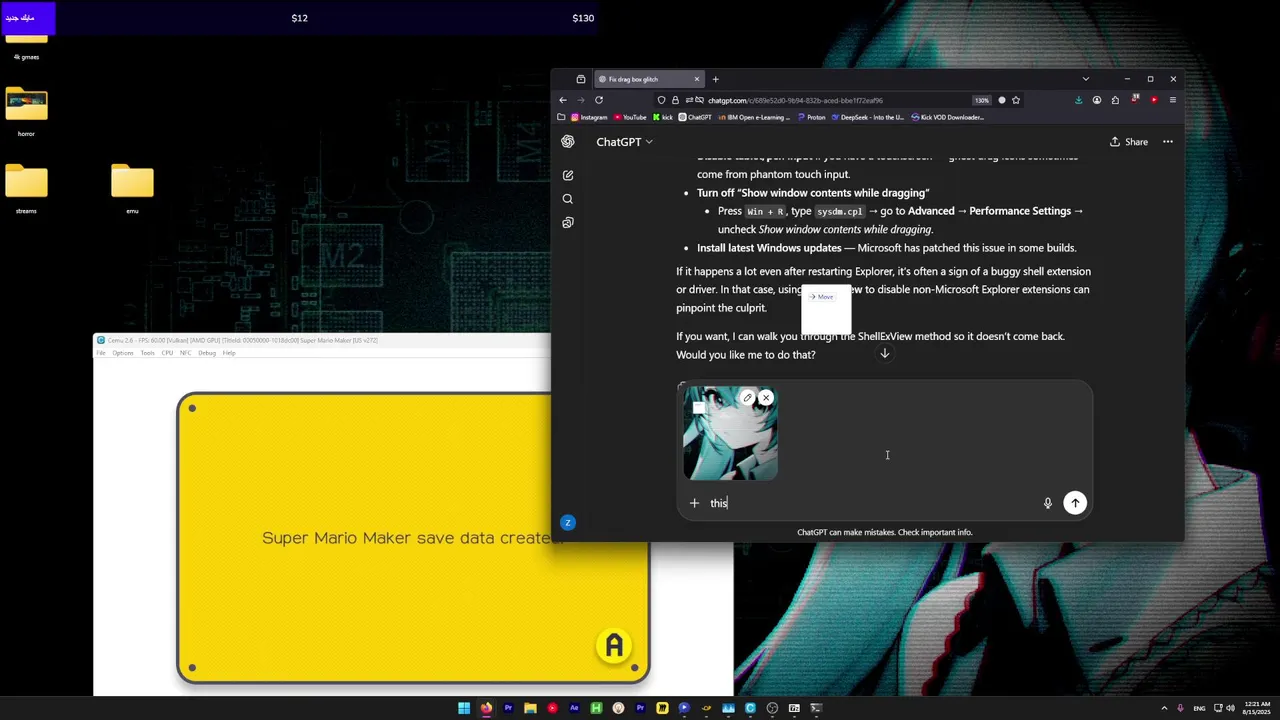
Task: Open the Firefox account icon
Action: click(x=1097, y=100)
